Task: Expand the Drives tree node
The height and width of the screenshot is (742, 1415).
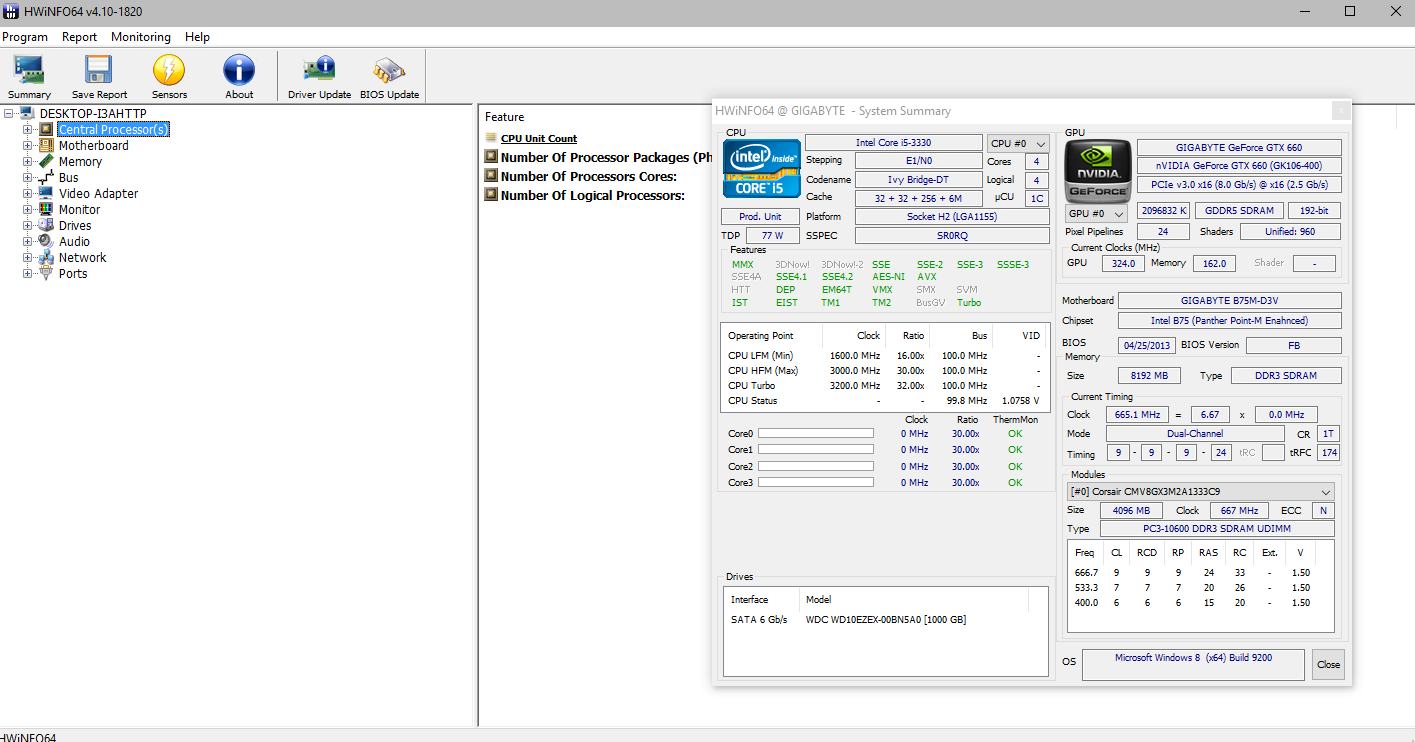Action: click(x=28, y=225)
